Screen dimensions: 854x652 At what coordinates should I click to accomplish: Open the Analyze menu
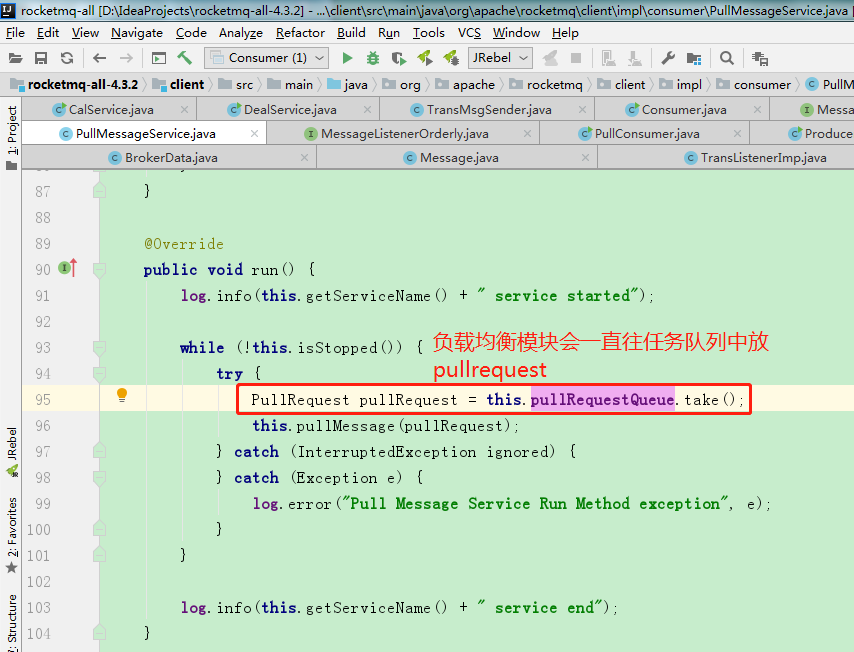coord(241,33)
